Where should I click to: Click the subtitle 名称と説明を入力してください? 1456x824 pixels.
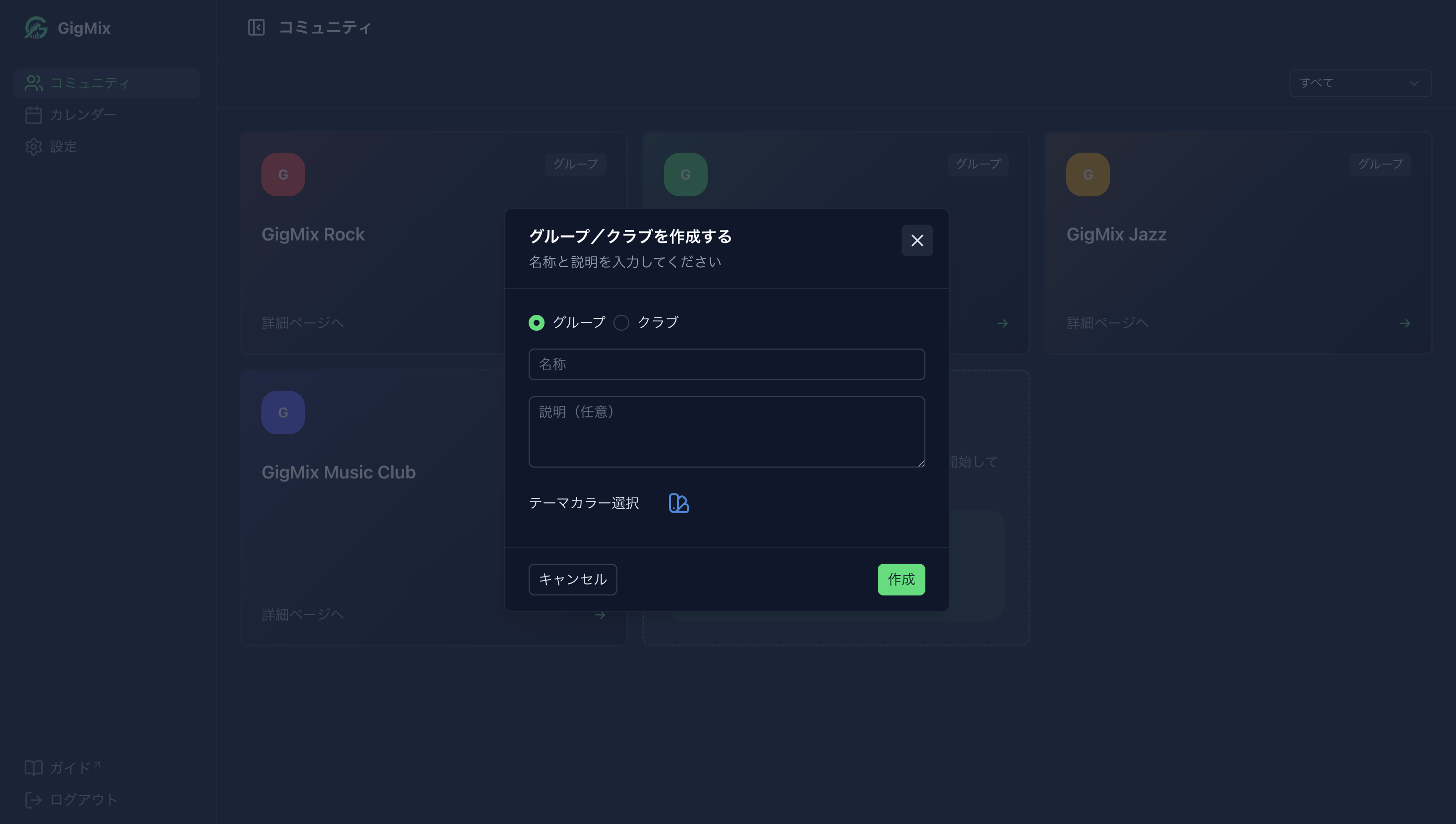coord(625,262)
